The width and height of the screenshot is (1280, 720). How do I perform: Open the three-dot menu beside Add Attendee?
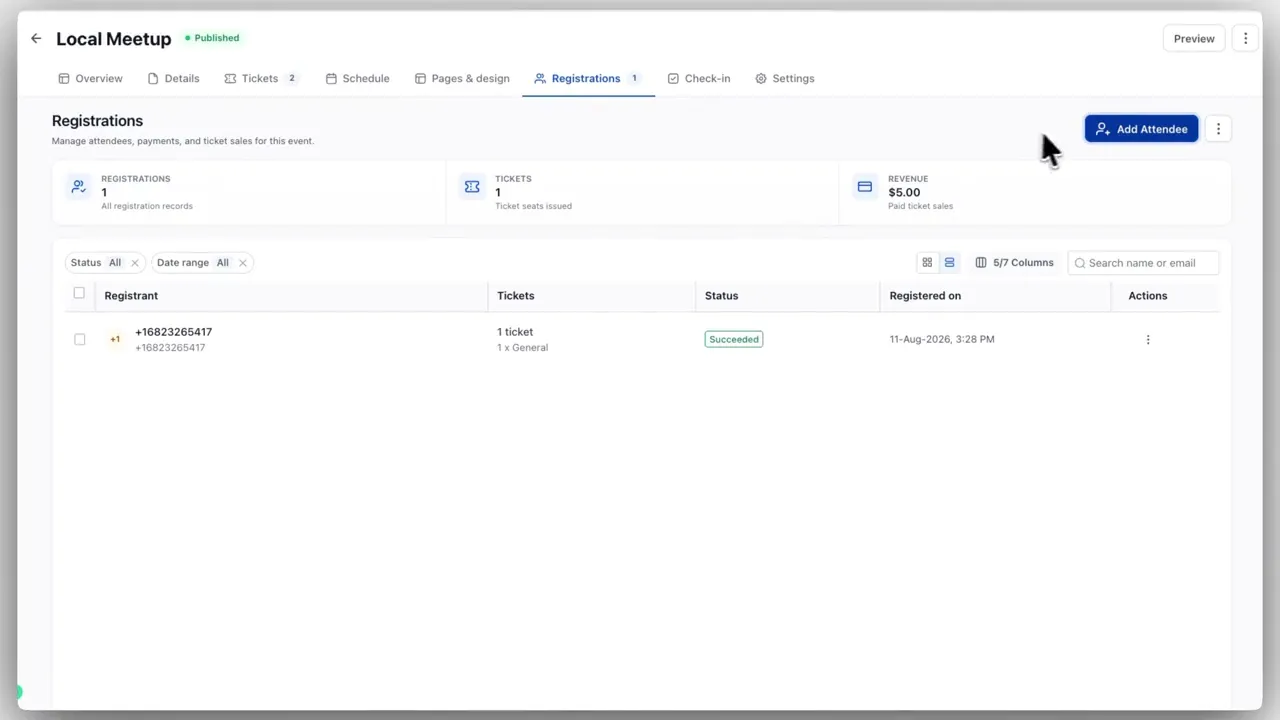coord(1218,129)
